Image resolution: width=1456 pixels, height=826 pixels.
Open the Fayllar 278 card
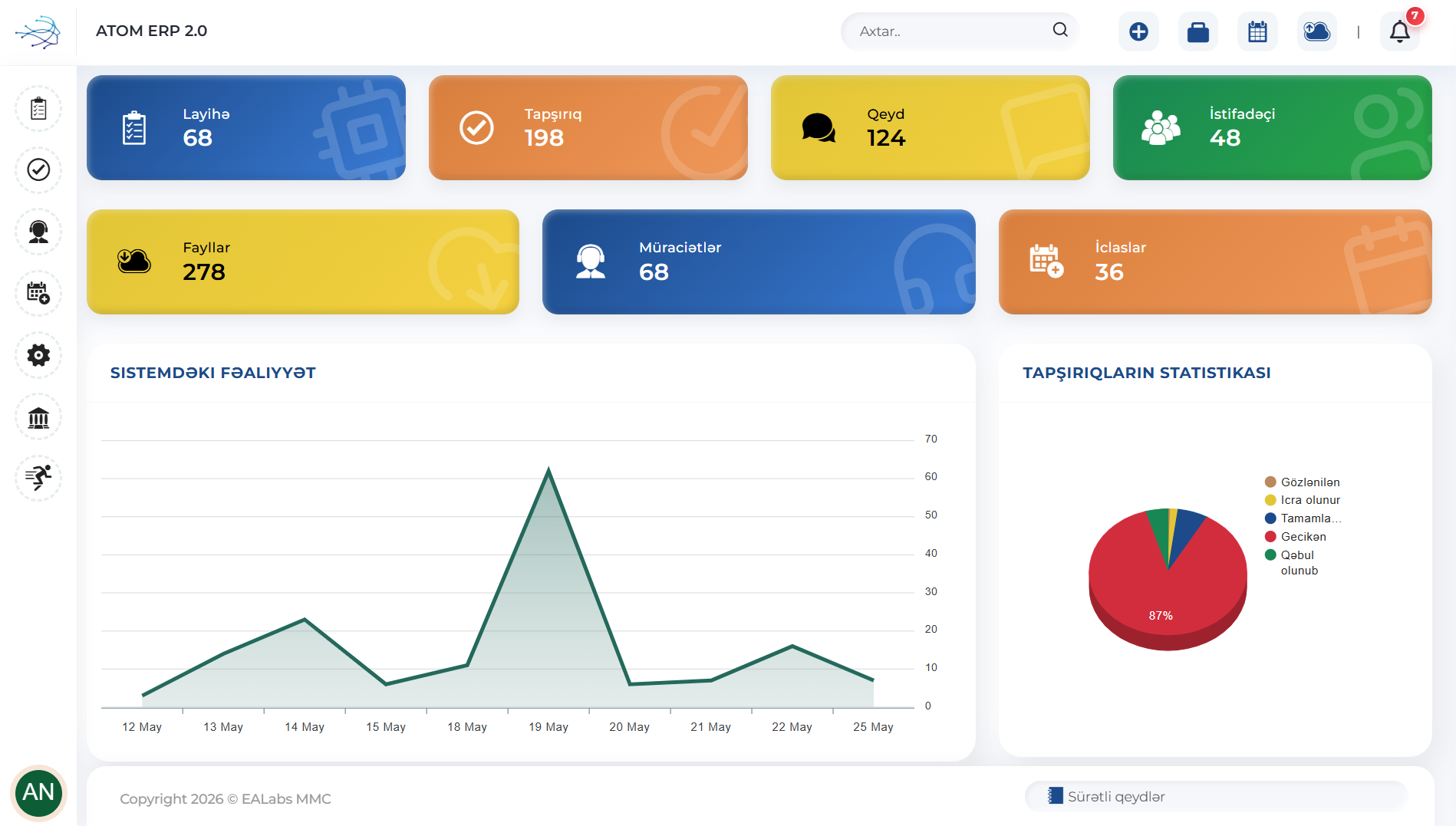(x=303, y=262)
